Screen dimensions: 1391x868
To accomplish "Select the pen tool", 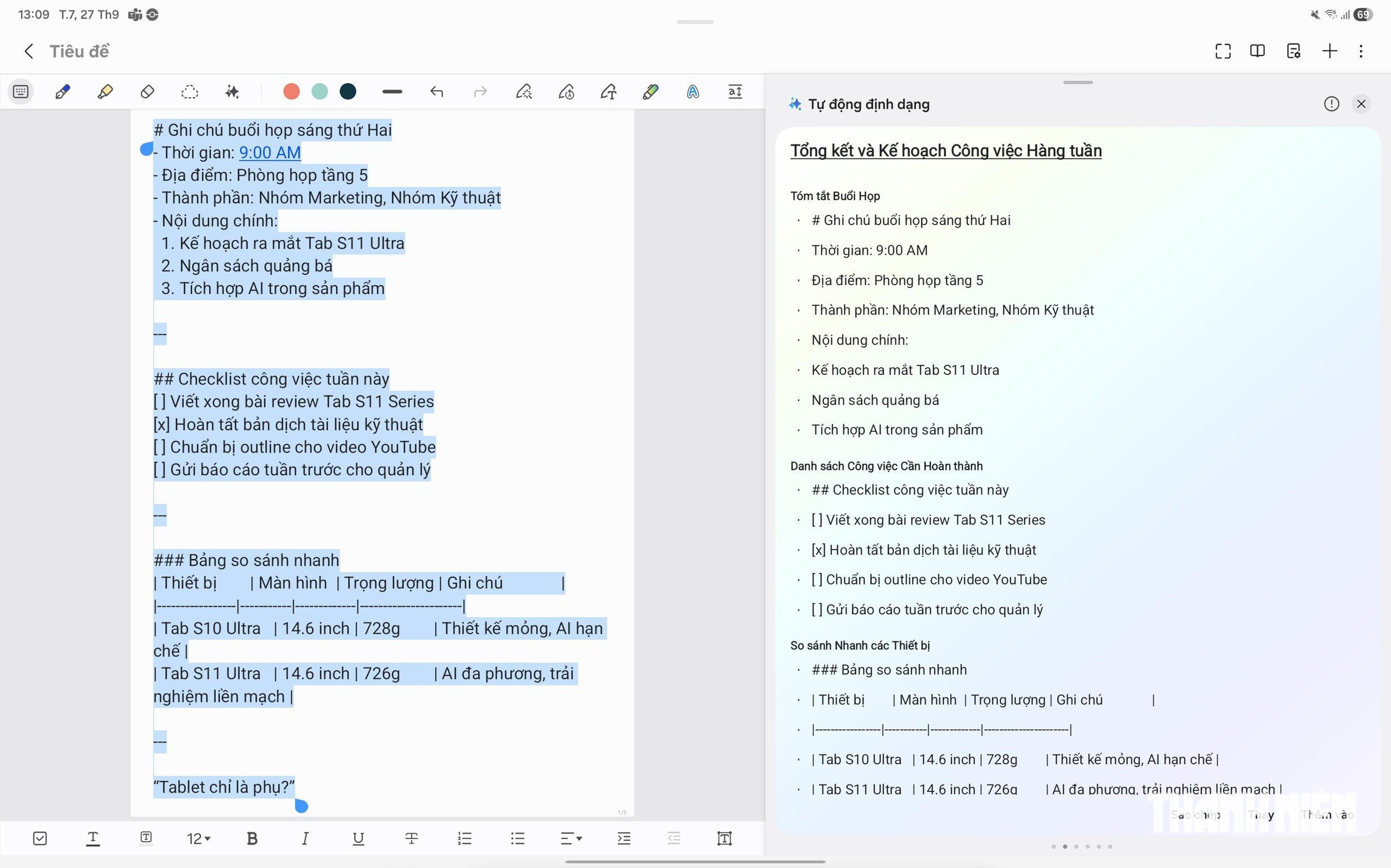I will coord(62,92).
